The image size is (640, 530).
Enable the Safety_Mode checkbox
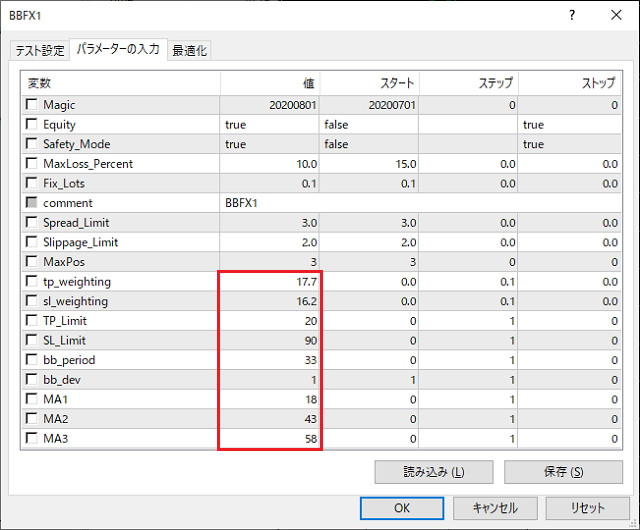(31, 143)
